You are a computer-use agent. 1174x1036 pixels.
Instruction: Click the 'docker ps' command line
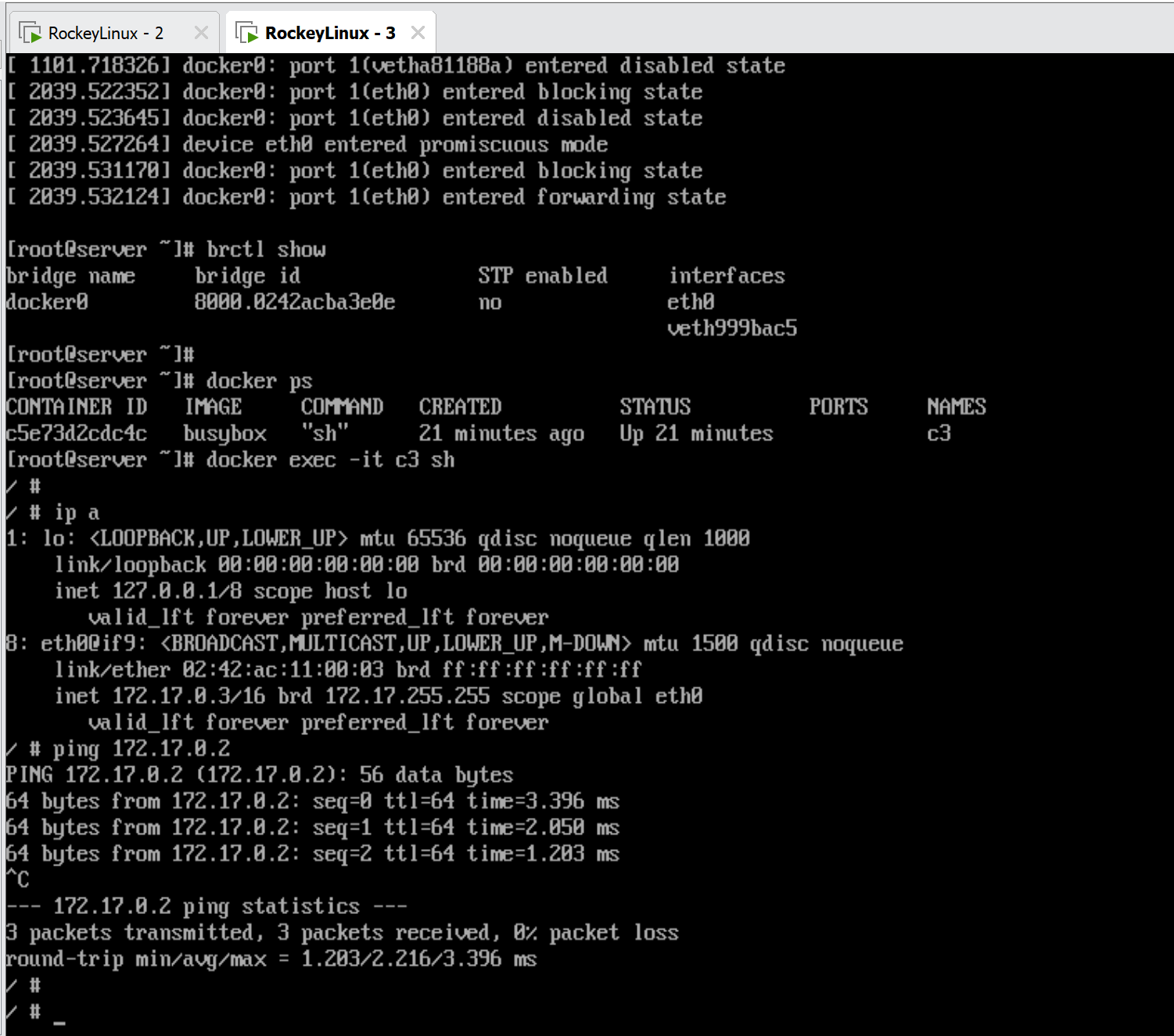[259, 381]
